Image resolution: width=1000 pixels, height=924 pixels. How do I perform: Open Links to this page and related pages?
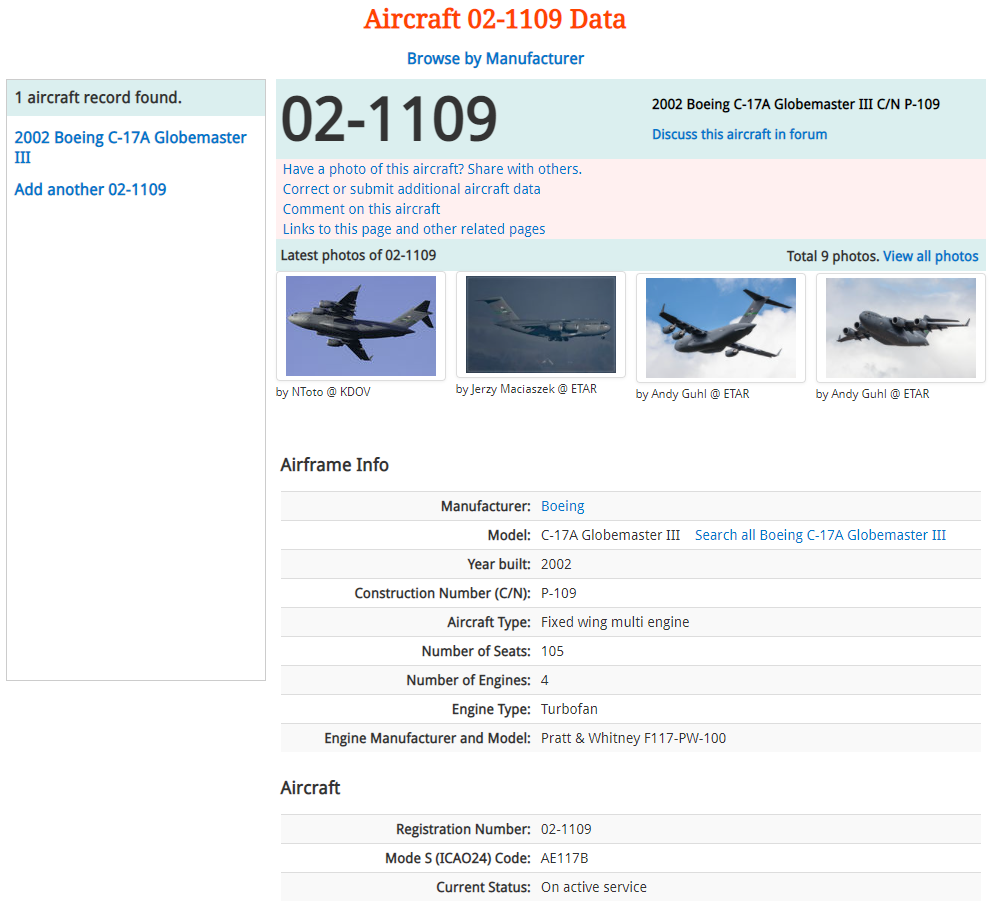click(x=414, y=229)
